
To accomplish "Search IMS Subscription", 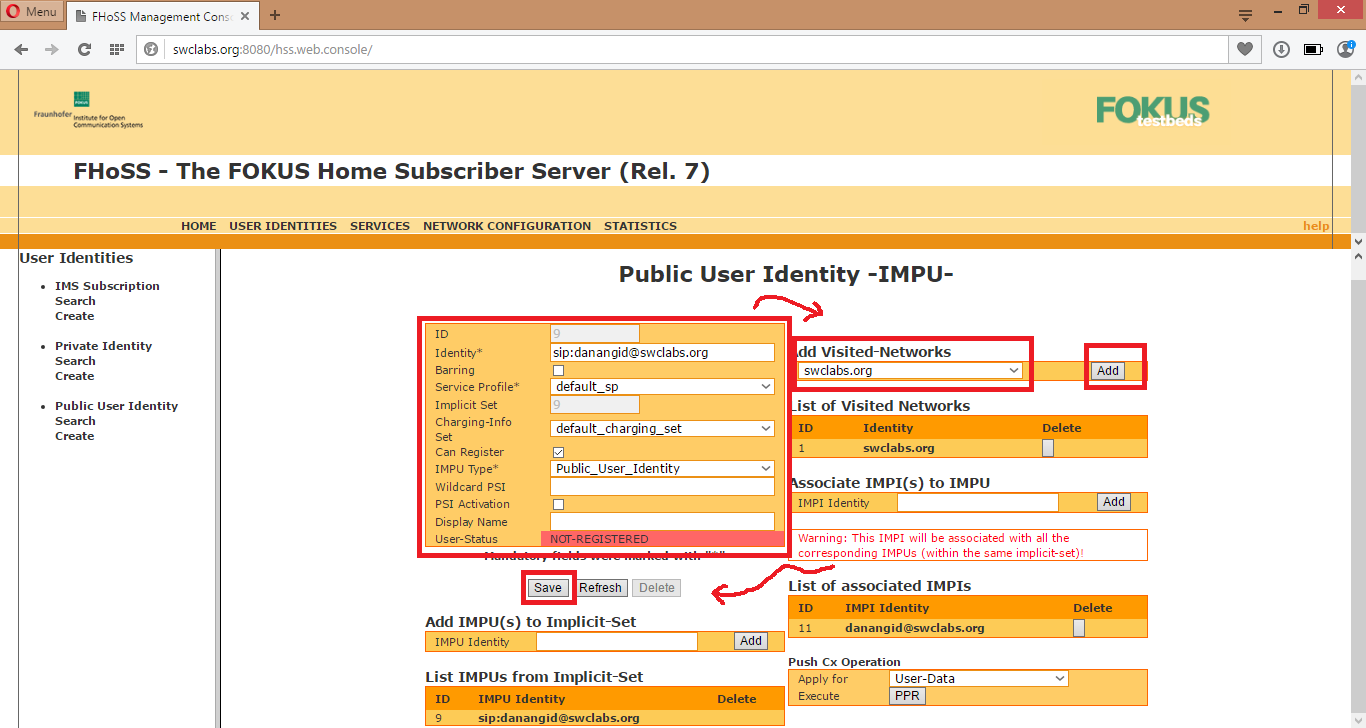I will [75, 301].
